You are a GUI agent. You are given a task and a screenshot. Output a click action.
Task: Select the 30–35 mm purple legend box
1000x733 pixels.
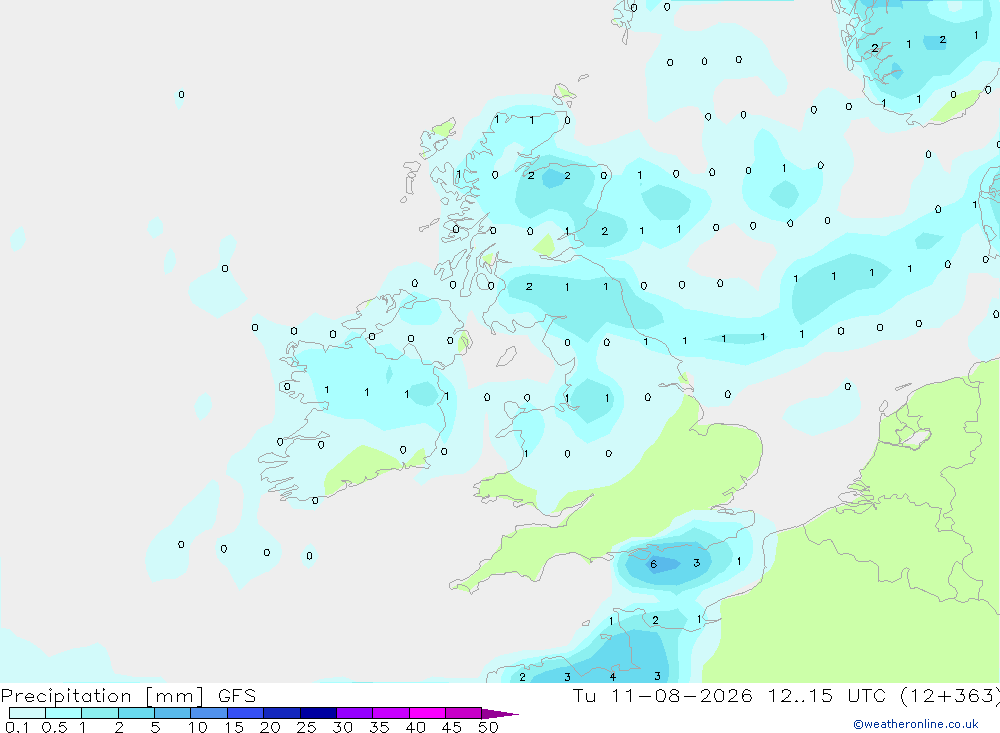[x=355, y=713]
